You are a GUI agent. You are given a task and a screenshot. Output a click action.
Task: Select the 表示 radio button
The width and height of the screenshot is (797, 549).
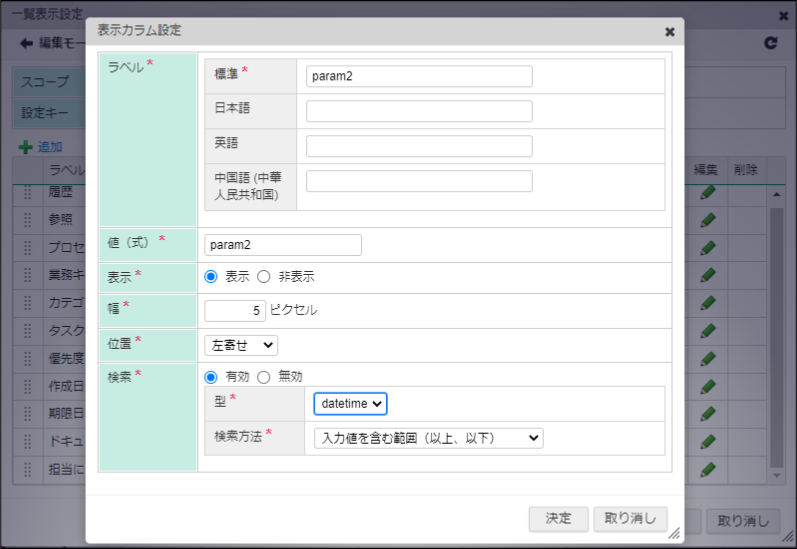pos(210,277)
